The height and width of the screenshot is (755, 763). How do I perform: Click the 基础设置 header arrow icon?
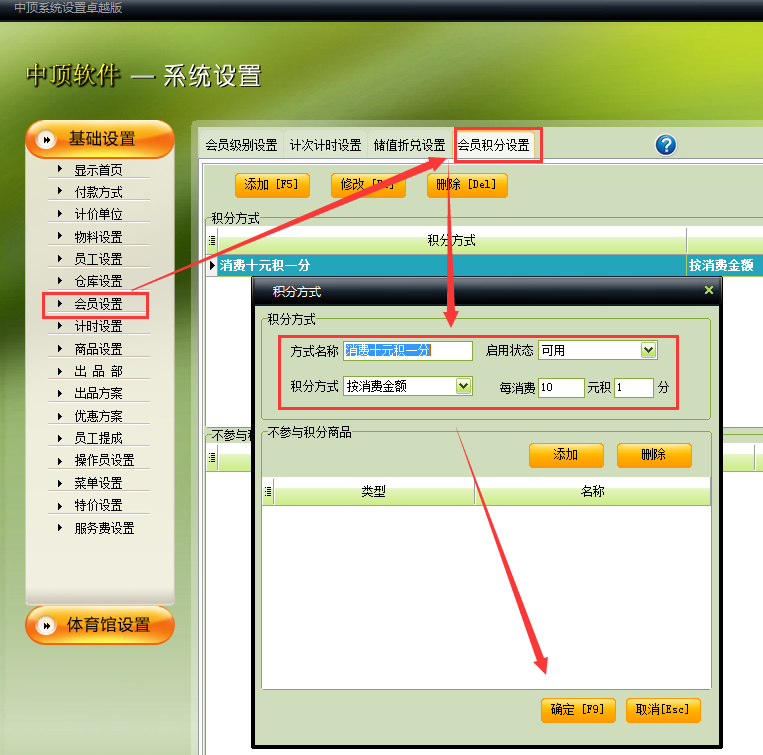click(46, 140)
